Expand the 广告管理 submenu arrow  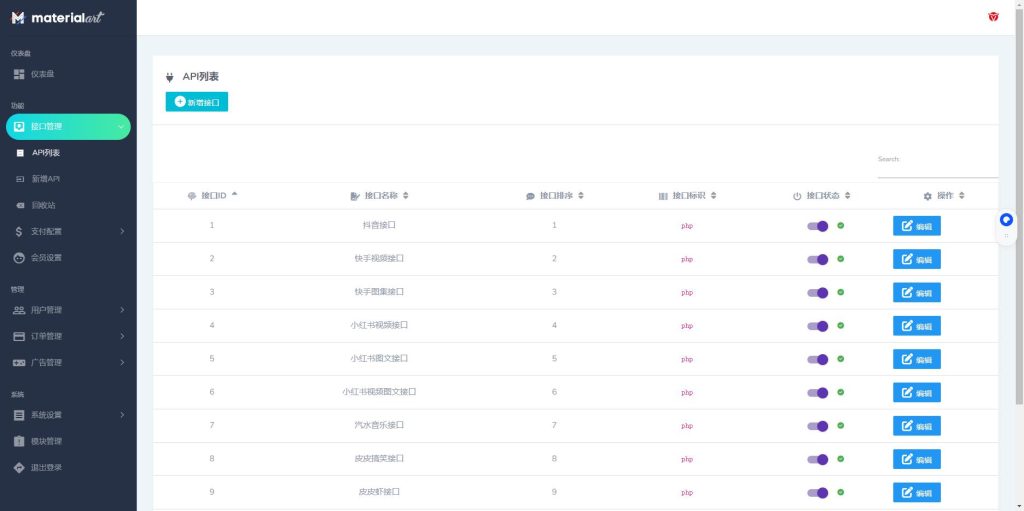(x=122, y=363)
